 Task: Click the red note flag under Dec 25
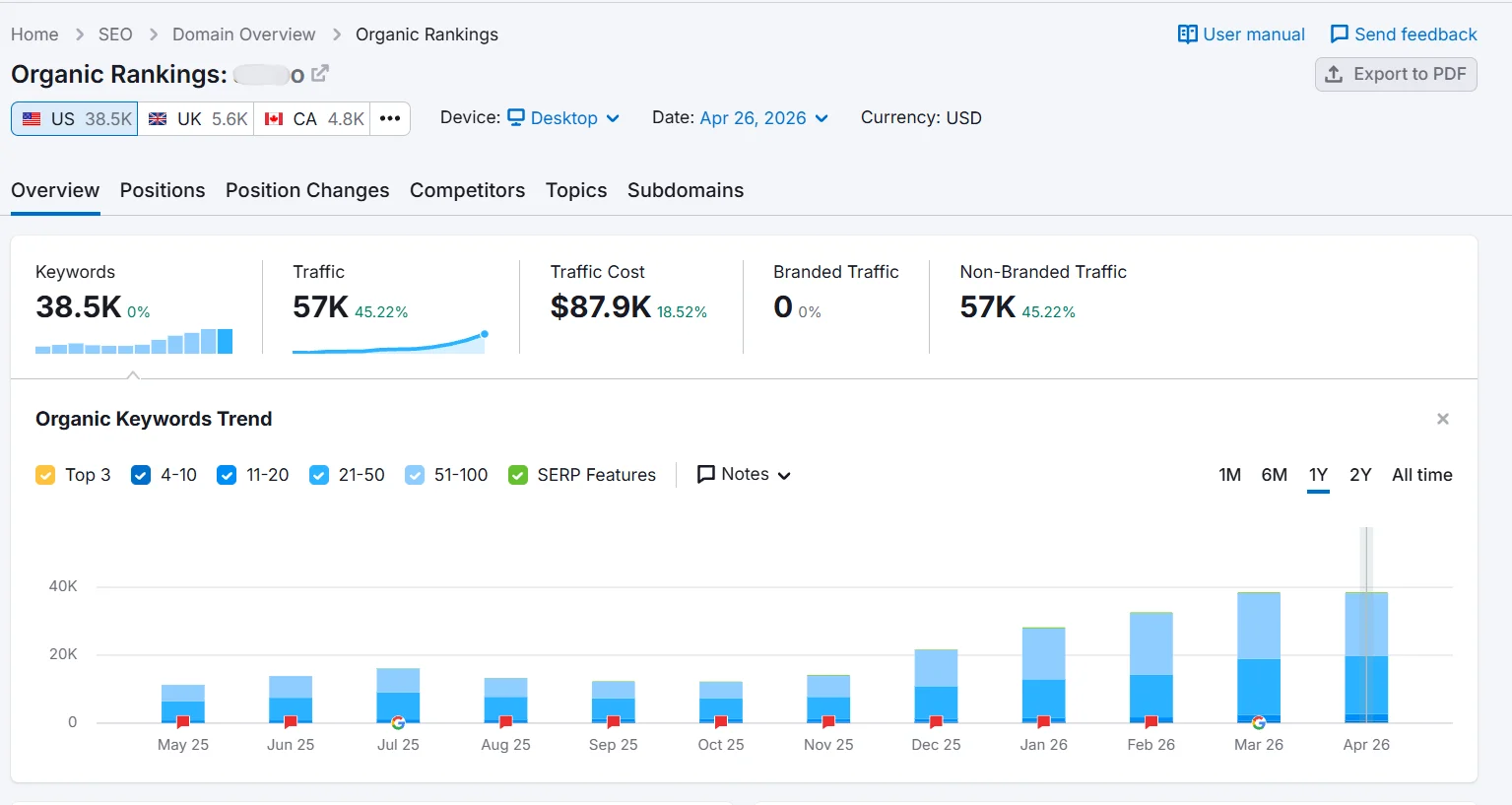(x=936, y=722)
